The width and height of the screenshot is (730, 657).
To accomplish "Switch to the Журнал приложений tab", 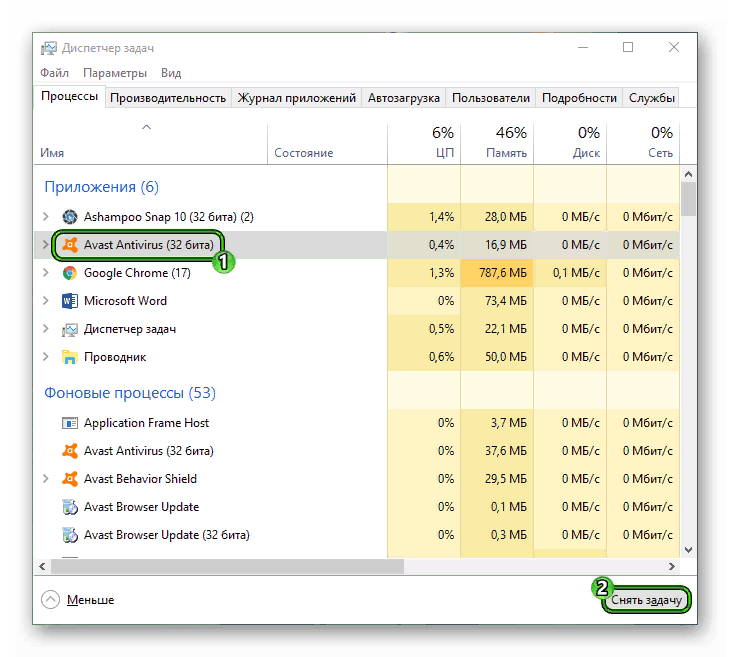I will 297,98.
